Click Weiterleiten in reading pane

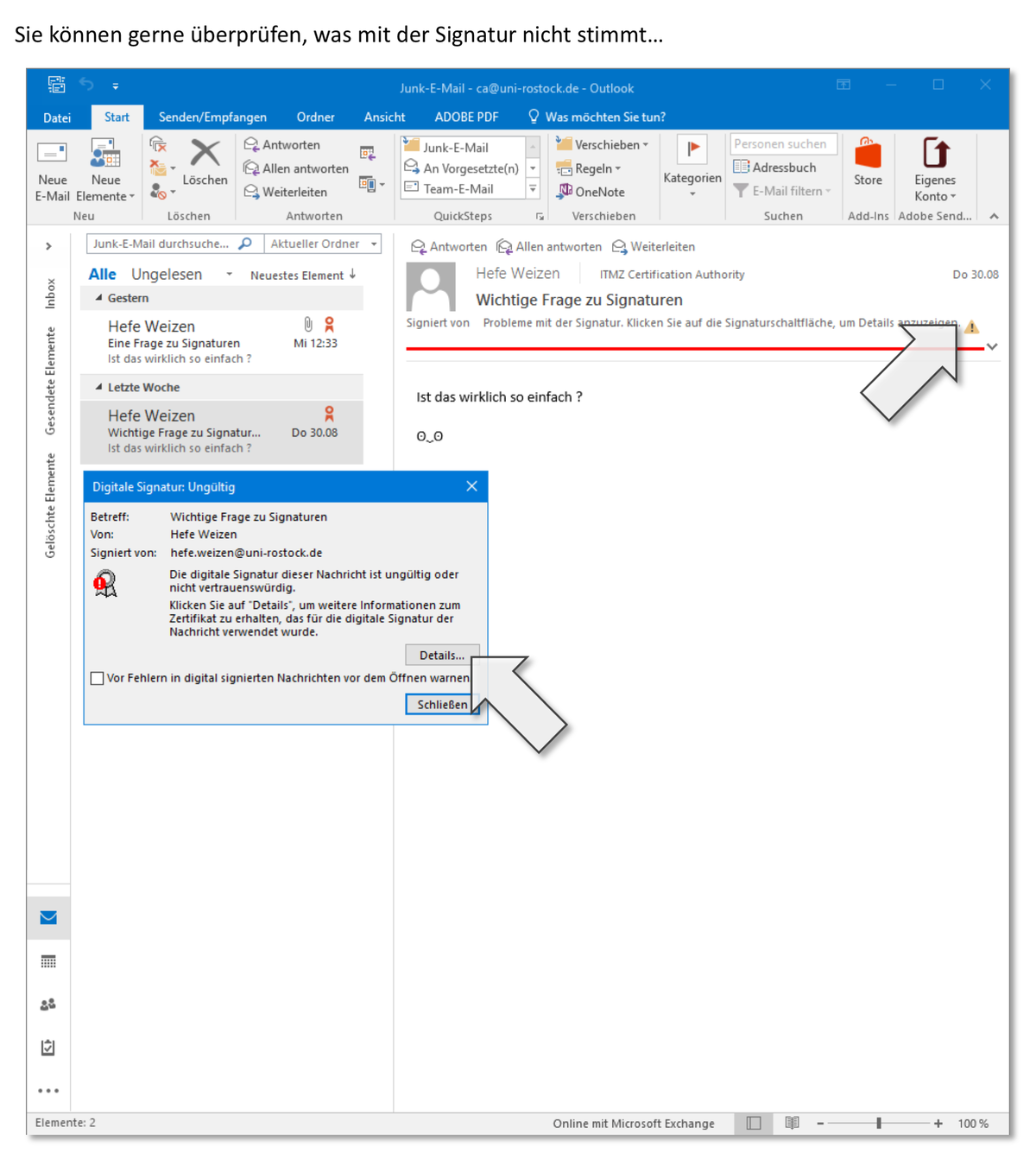tap(654, 247)
